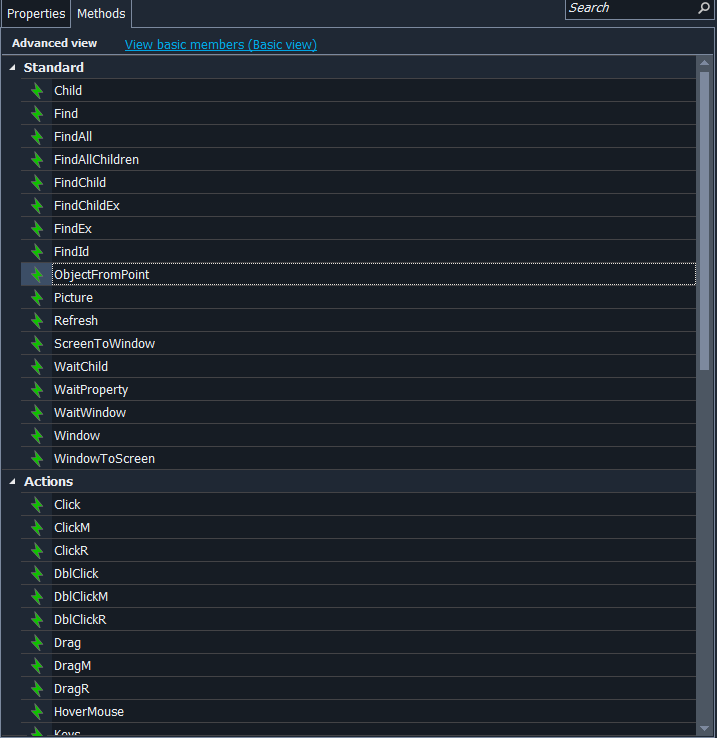Click the method icon beside ScreenToWindow
Image resolution: width=717 pixels, height=738 pixels.
(37, 344)
